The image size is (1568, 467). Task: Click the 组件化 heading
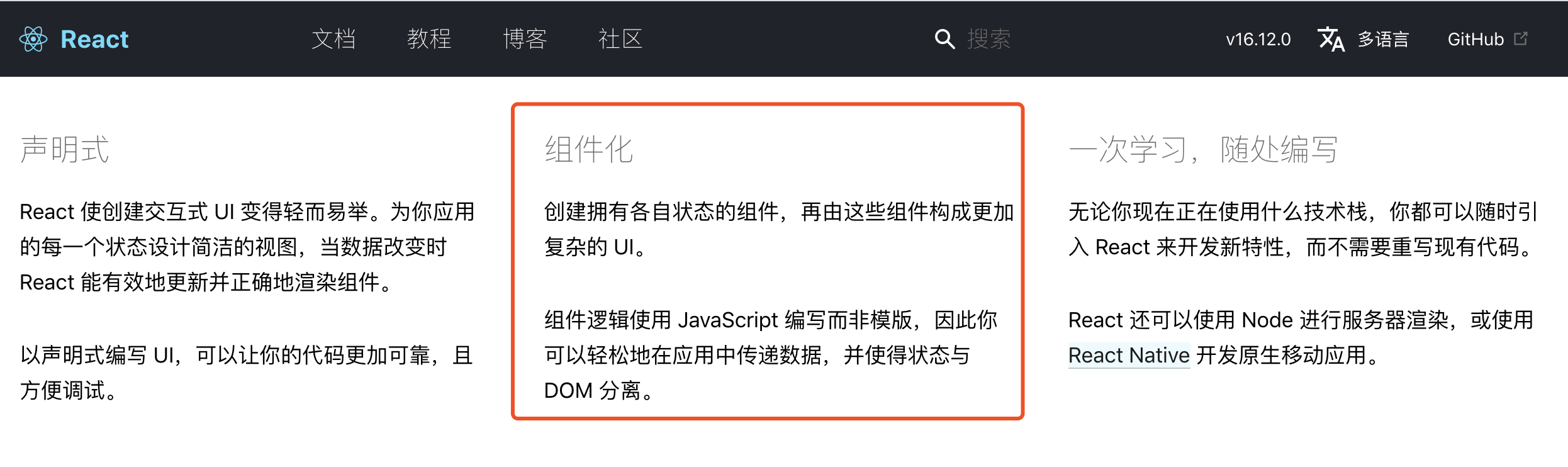pos(589,150)
